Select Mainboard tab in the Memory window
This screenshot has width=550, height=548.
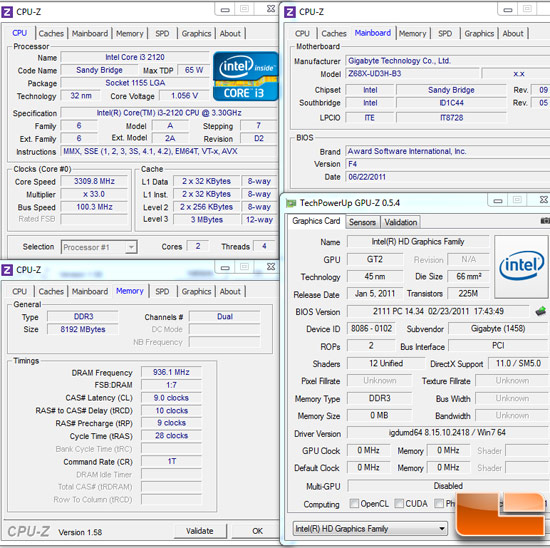[x=90, y=292]
